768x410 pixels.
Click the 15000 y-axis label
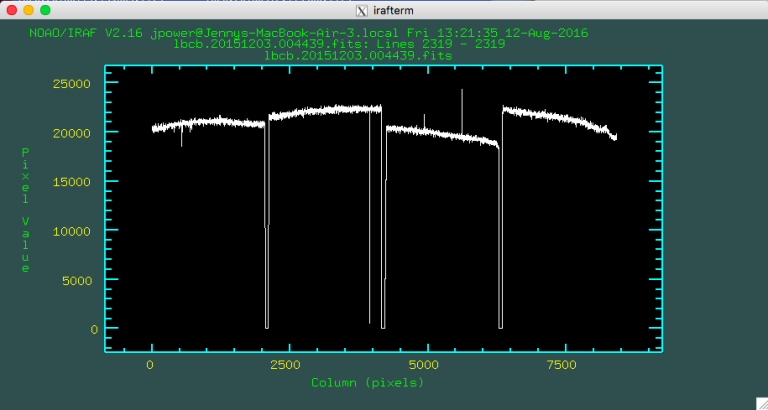pos(72,182)
